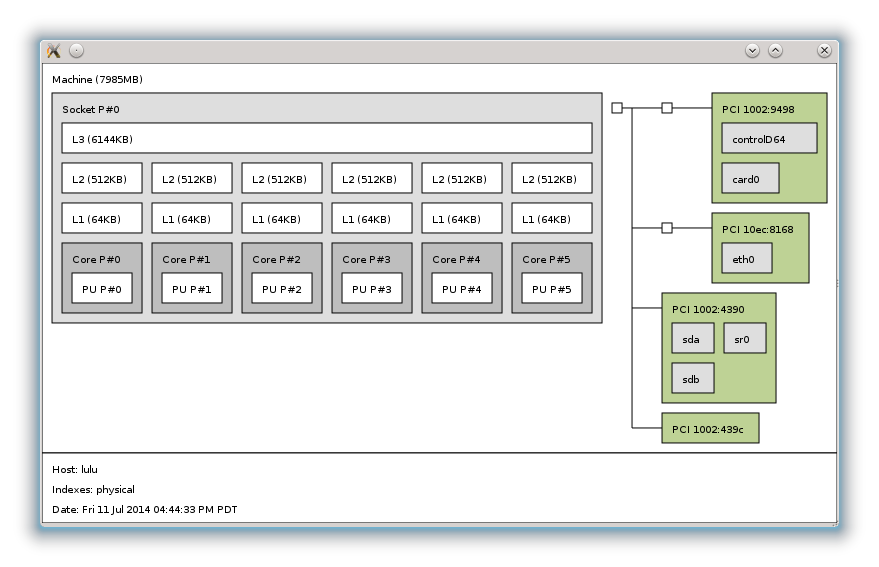Select the PU P#5 box

(x=552, y=289)
